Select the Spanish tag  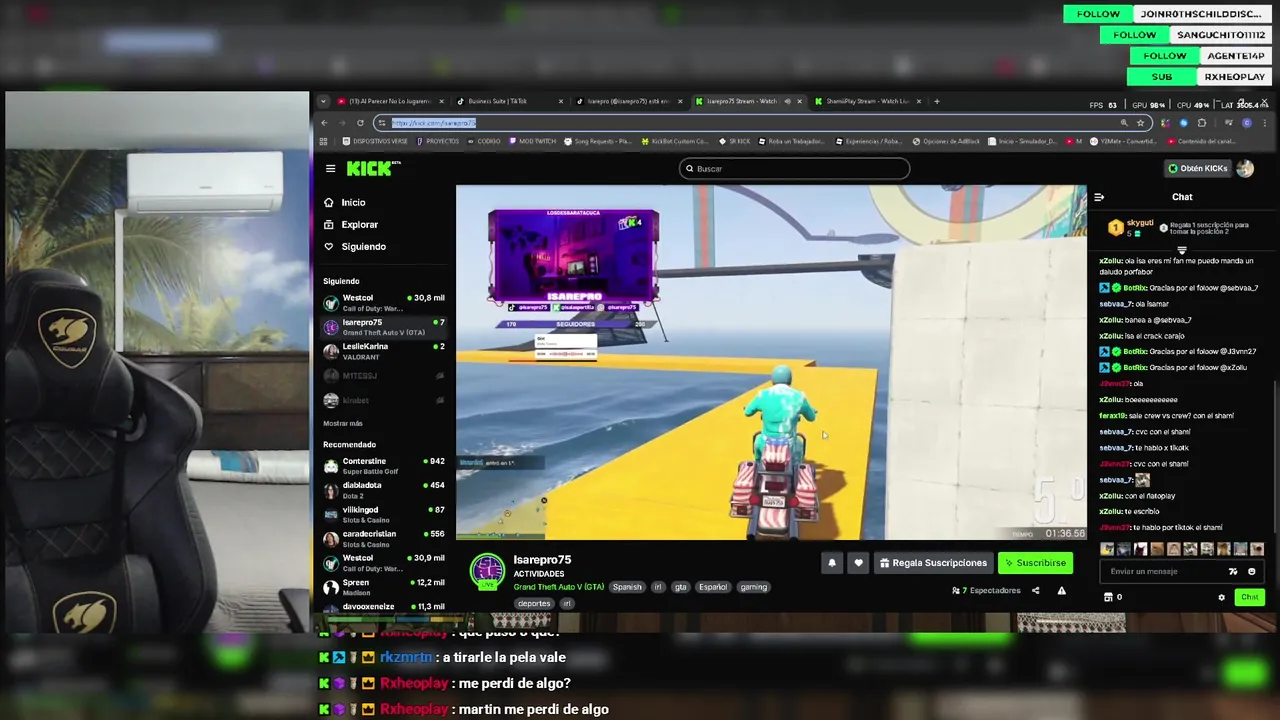point(627,587)
